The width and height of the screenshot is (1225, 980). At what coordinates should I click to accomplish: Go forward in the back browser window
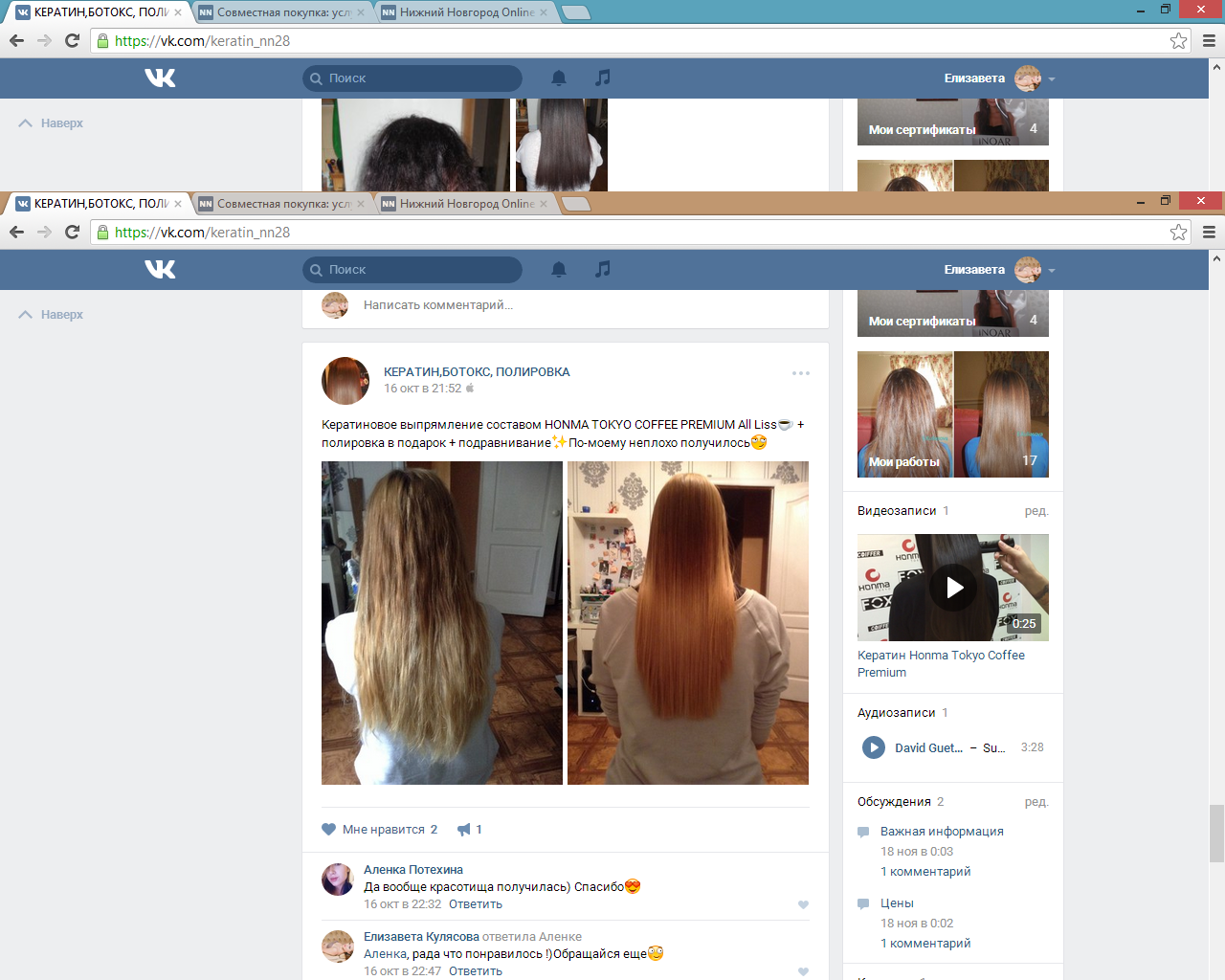(44, 40)
